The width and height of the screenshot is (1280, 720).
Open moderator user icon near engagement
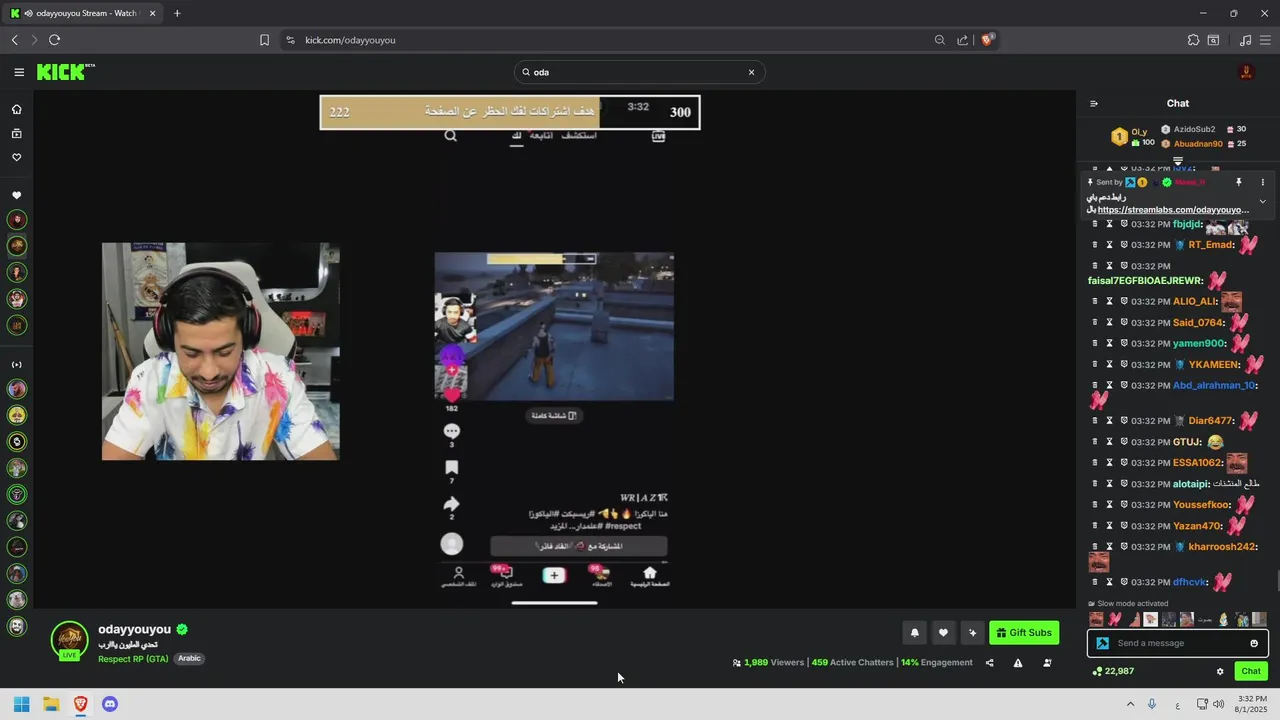coord(1047,662)
